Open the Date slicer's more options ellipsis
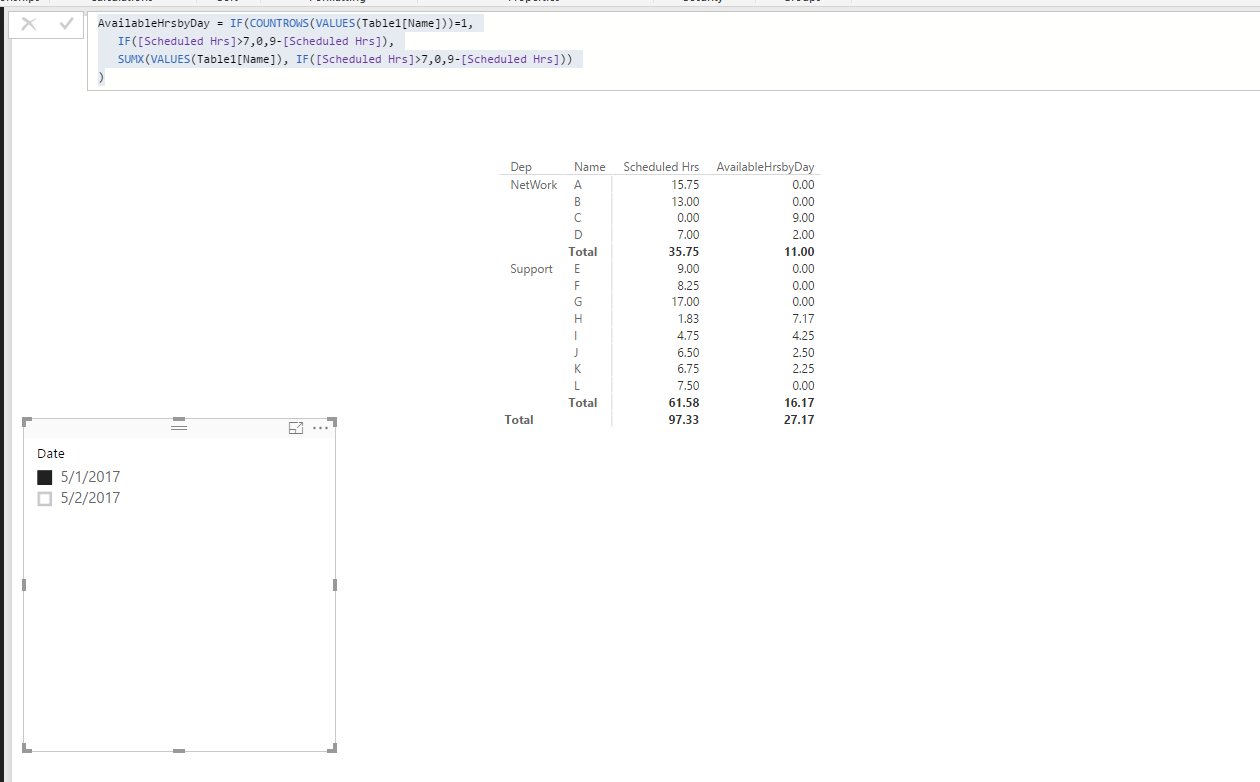Image resolution: width=1260 pixels, height=782 pixels. pos(321,428)
